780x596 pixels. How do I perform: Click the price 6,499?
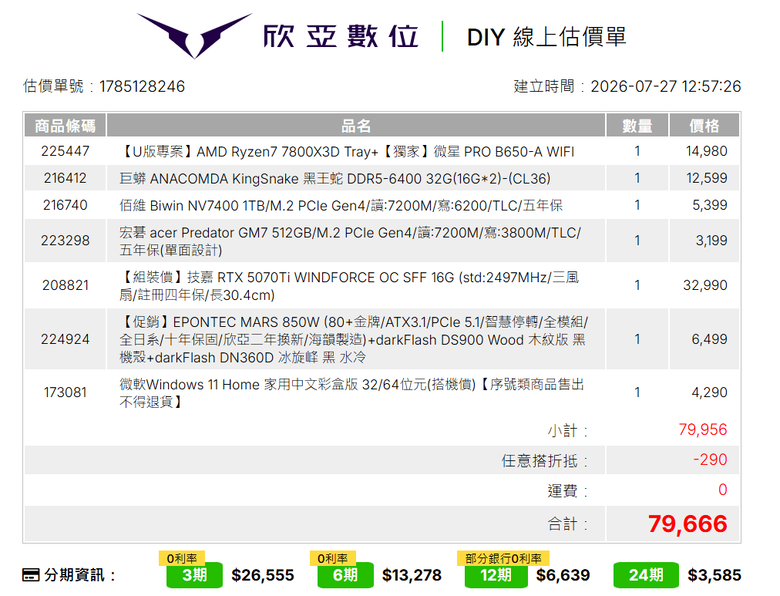pyautogui.click(x=709, y=339)
